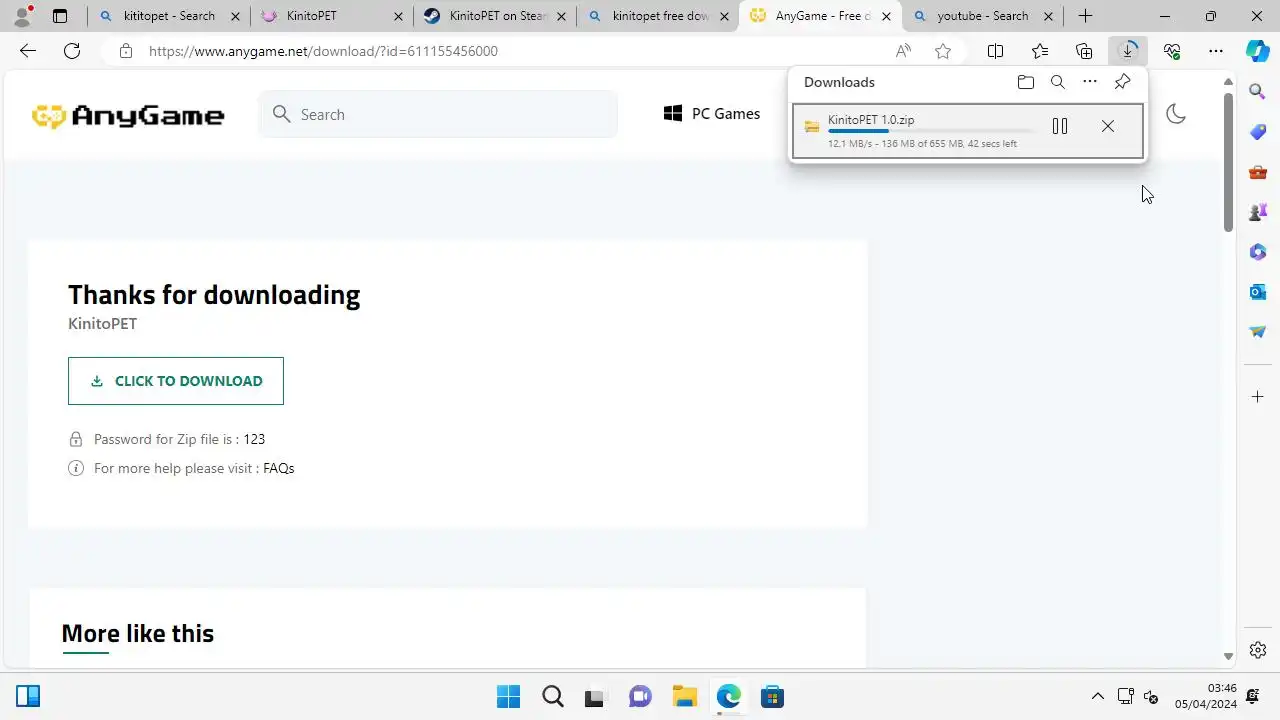The height and width of the screenshot is (720, 1280).
Task: View site information lock icon
Action: 125,51
